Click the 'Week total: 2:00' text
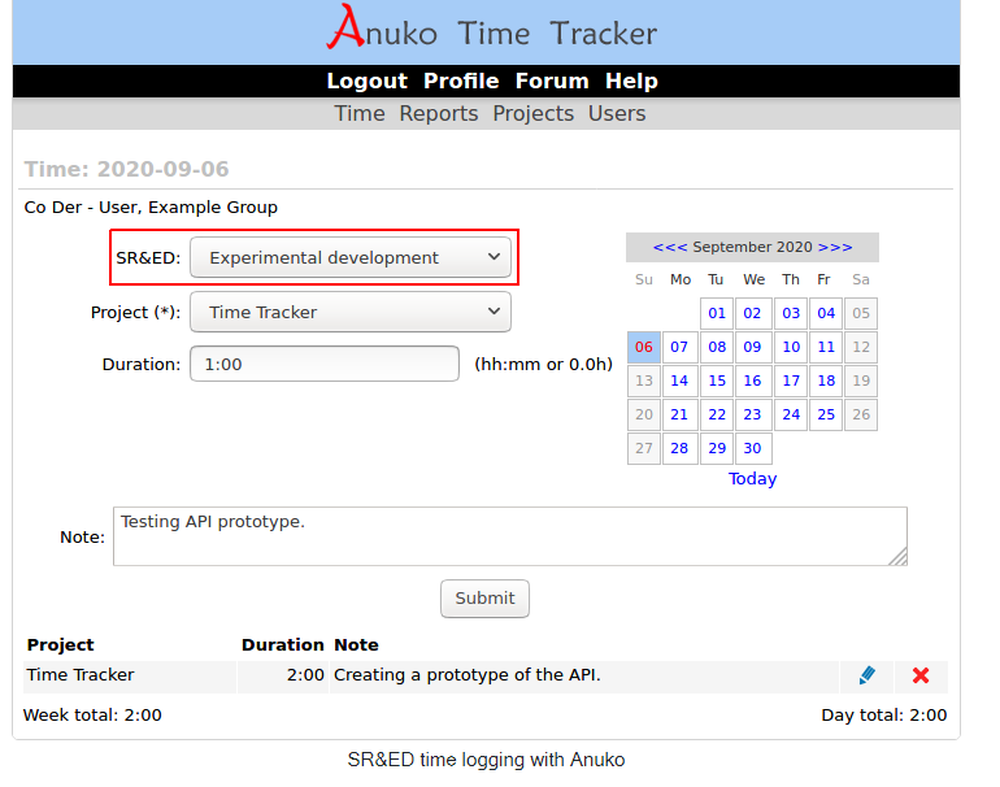Image resolution: width=1000 pixels, height=787 pixels. click(92, 715)
